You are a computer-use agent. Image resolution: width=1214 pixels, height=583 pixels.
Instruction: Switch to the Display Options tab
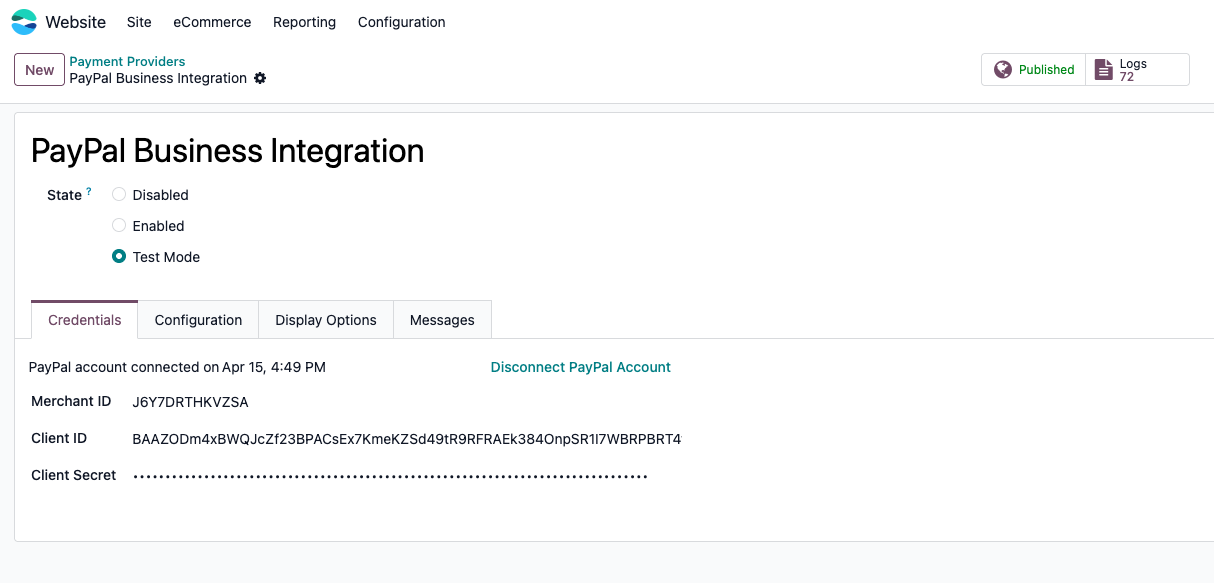point(326,320)
